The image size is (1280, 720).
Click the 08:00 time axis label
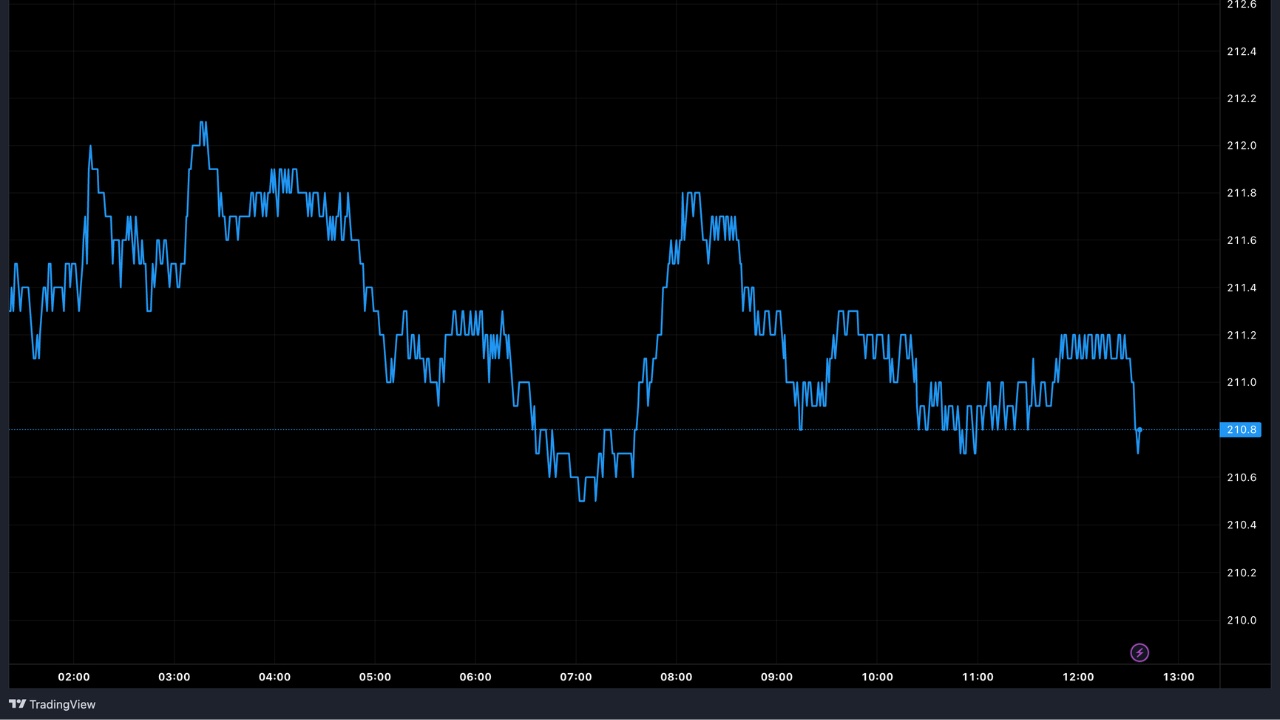pos(676,677)
